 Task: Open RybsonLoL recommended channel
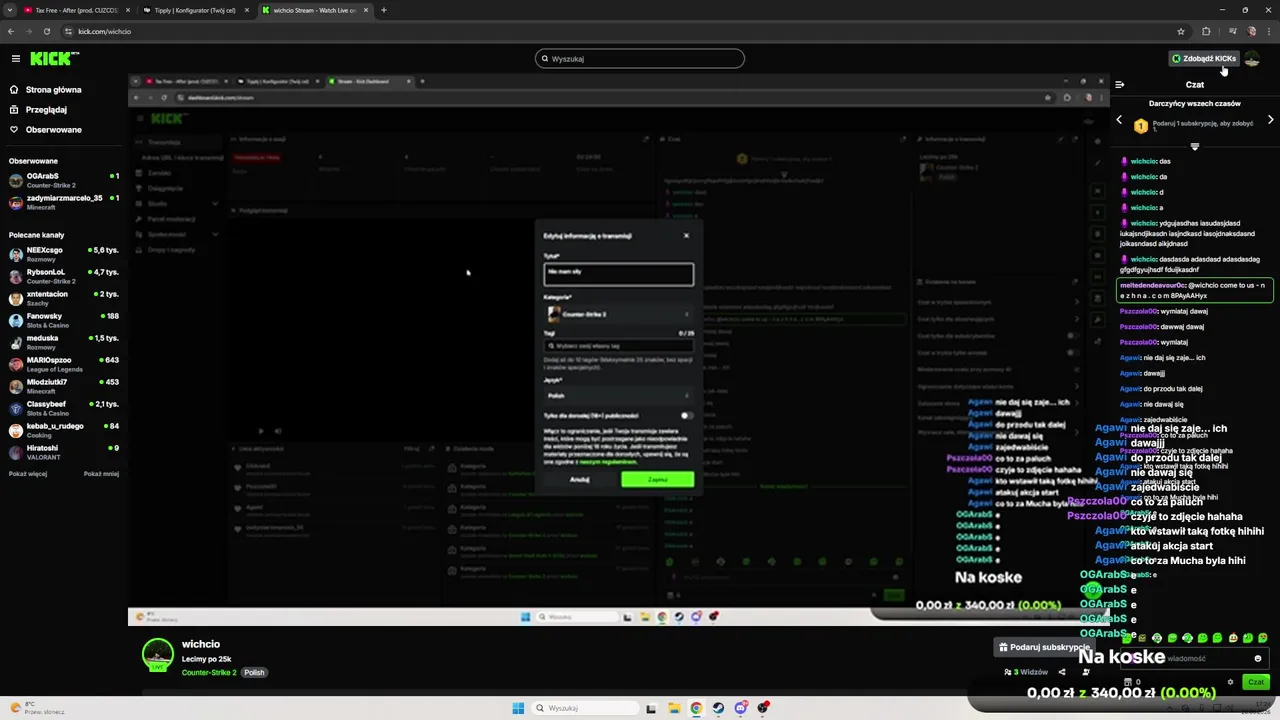(x=63, y=276)
